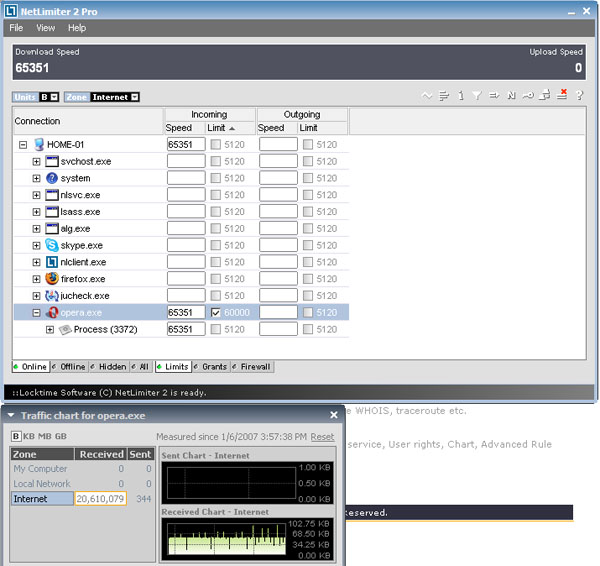
Task: Click the Process (3372) icon
Action: (65, 329)
